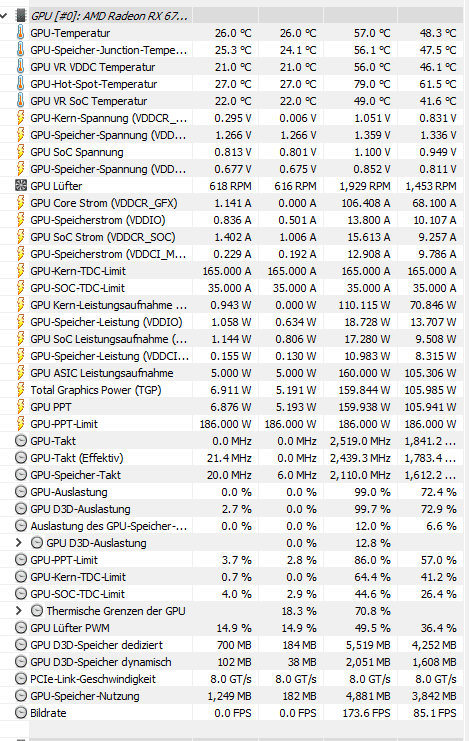469x741 pixels.
Task: Collapse the GPU [#0] AMD Radeon section
Action: [x=4, y=16]
